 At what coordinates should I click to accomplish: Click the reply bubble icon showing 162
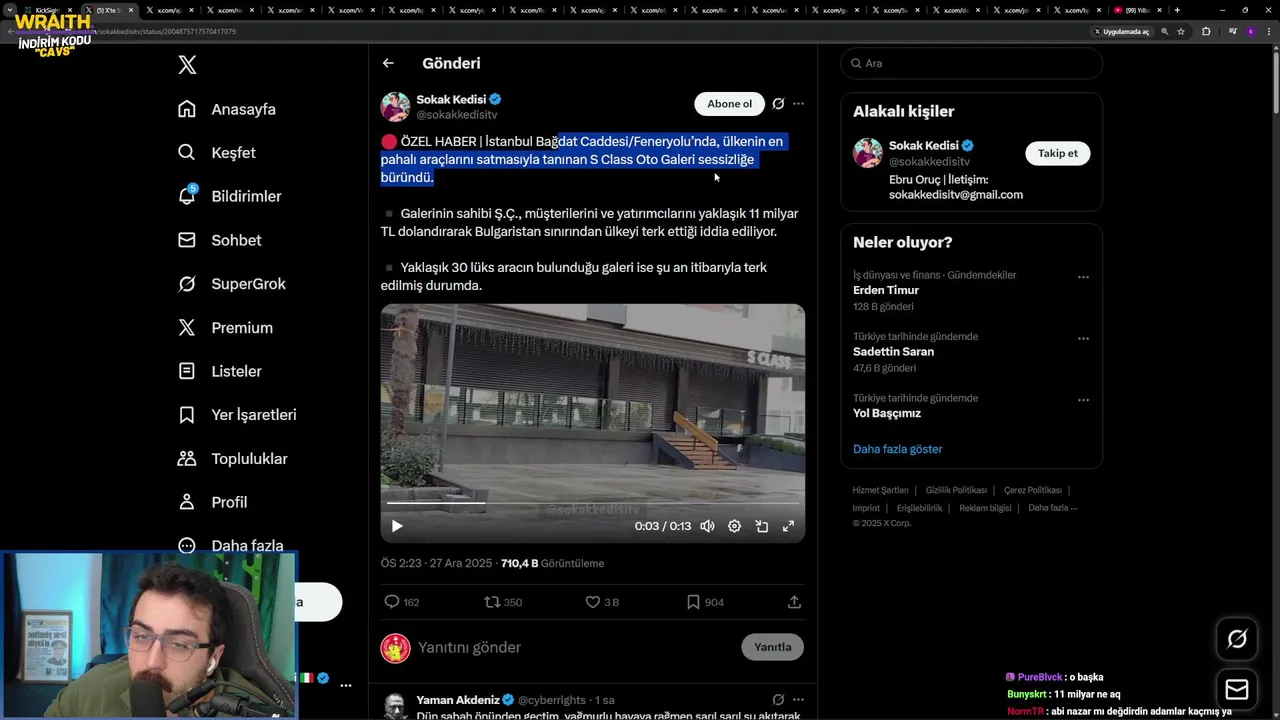coord(392,602)
